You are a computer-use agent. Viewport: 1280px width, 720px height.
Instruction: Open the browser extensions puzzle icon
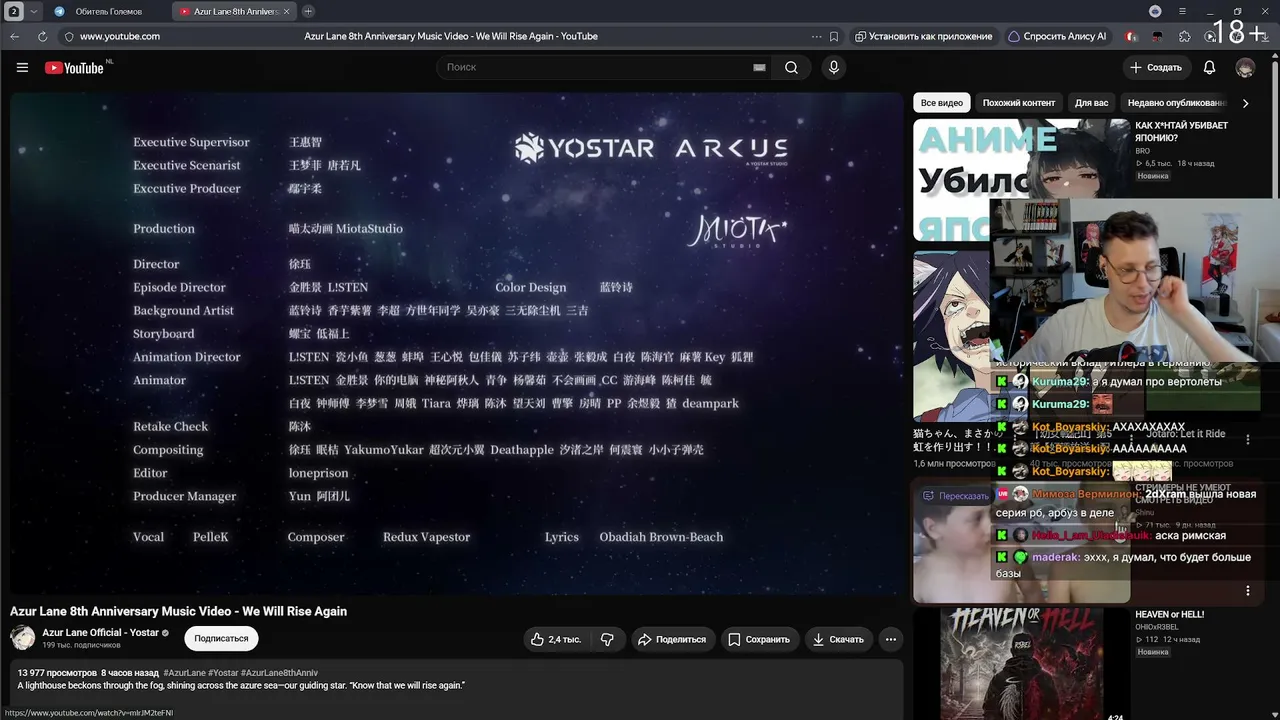[x=1185, y=36]
